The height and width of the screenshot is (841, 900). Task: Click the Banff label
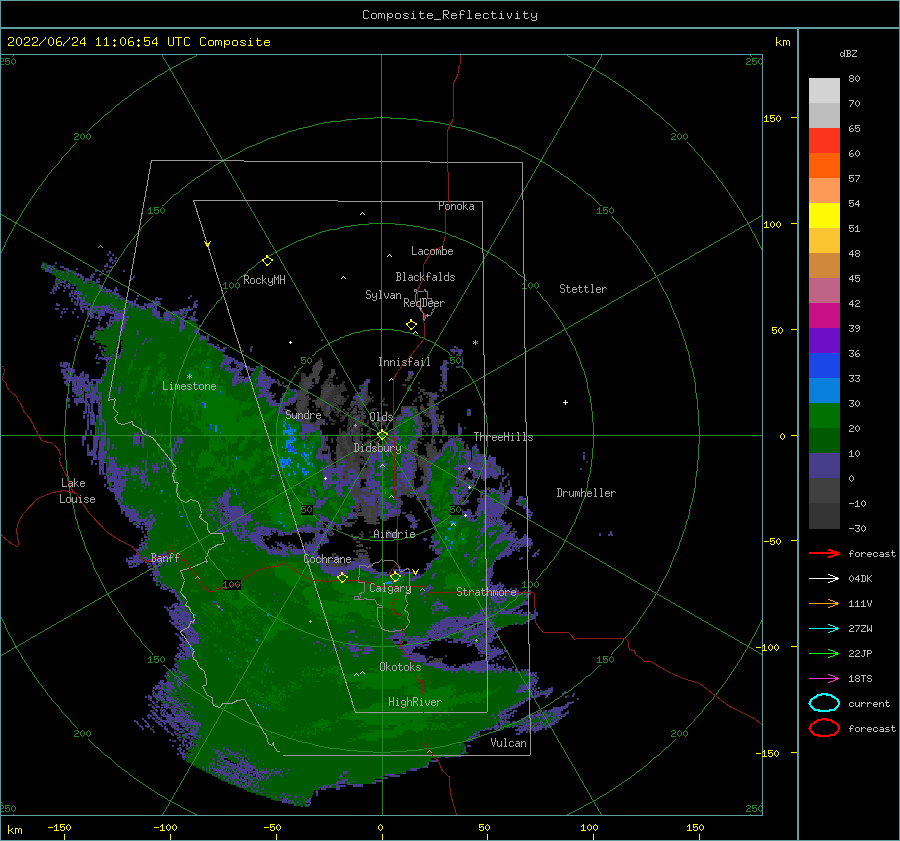[165, 557]
